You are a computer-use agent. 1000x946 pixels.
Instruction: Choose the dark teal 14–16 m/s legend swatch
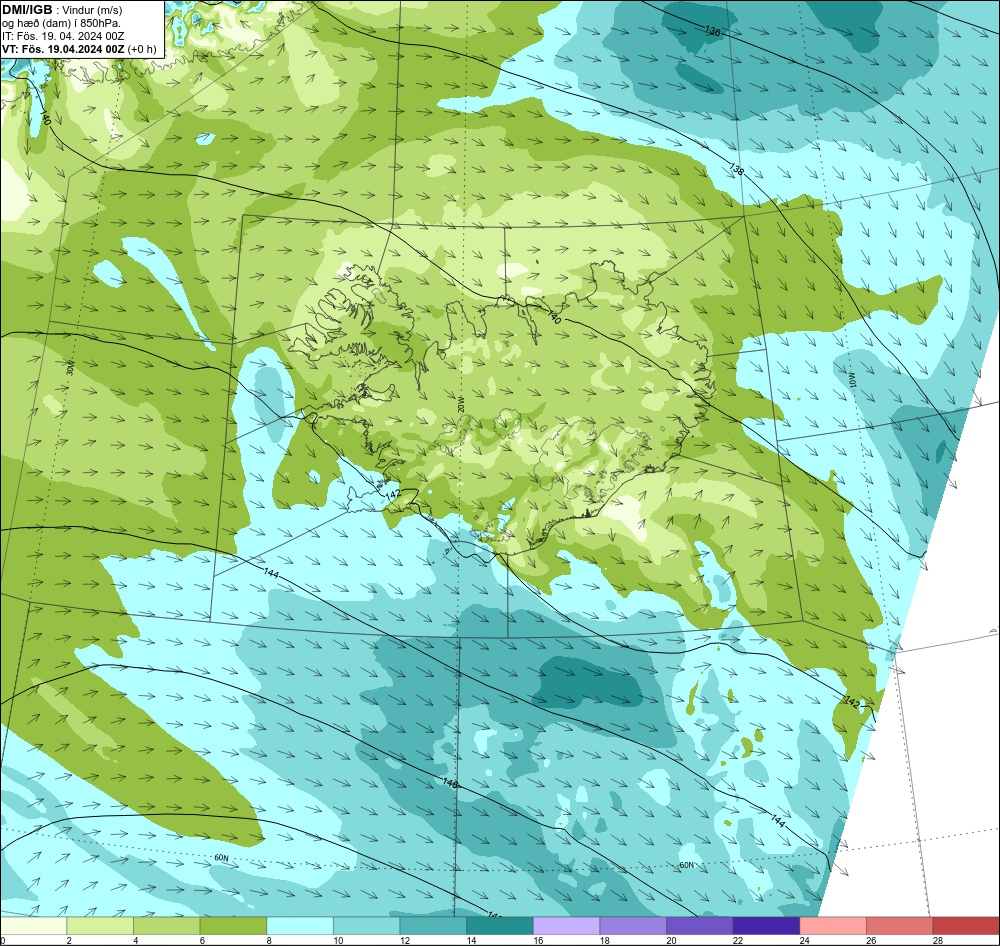(x=500, y=926)
